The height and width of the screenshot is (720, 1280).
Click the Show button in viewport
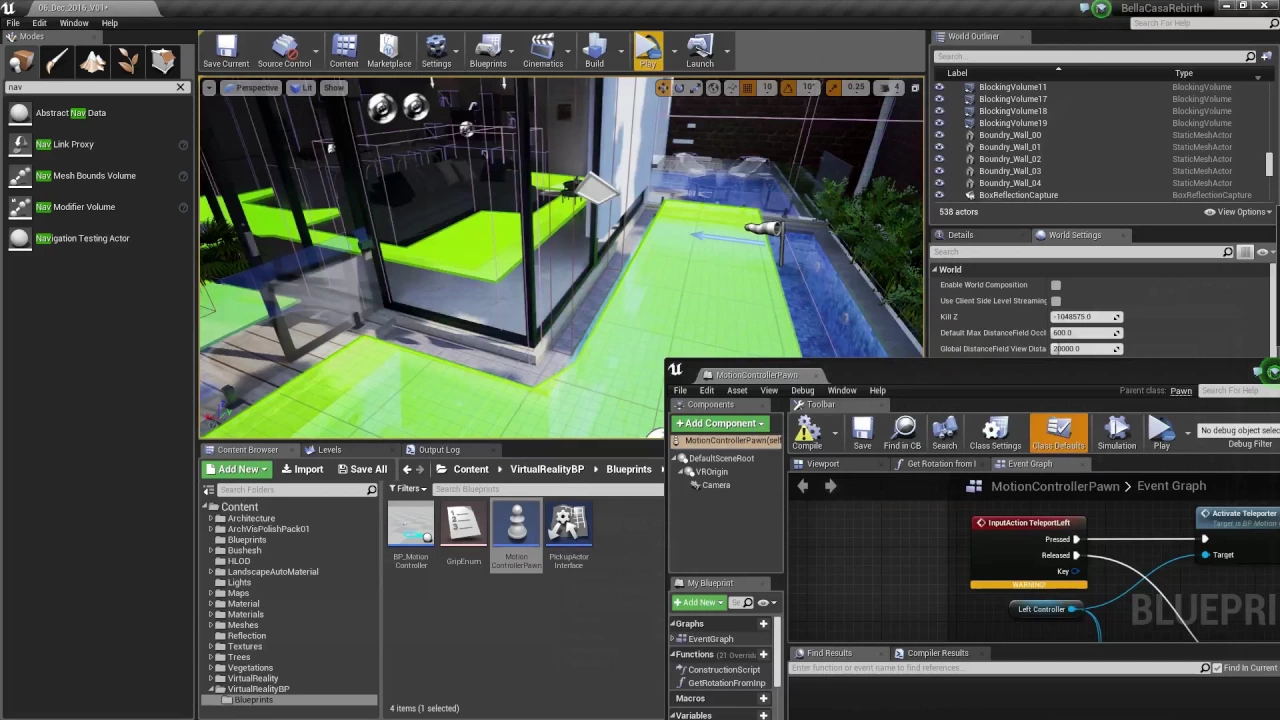pos(334,88)
